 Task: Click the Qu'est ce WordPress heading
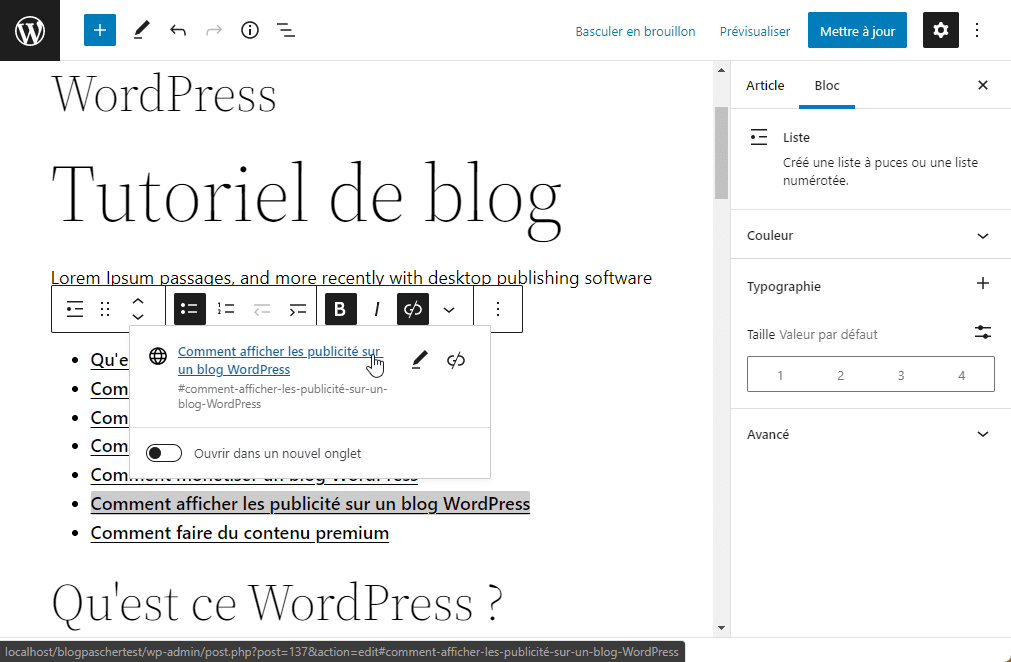(x=277, y=603)
